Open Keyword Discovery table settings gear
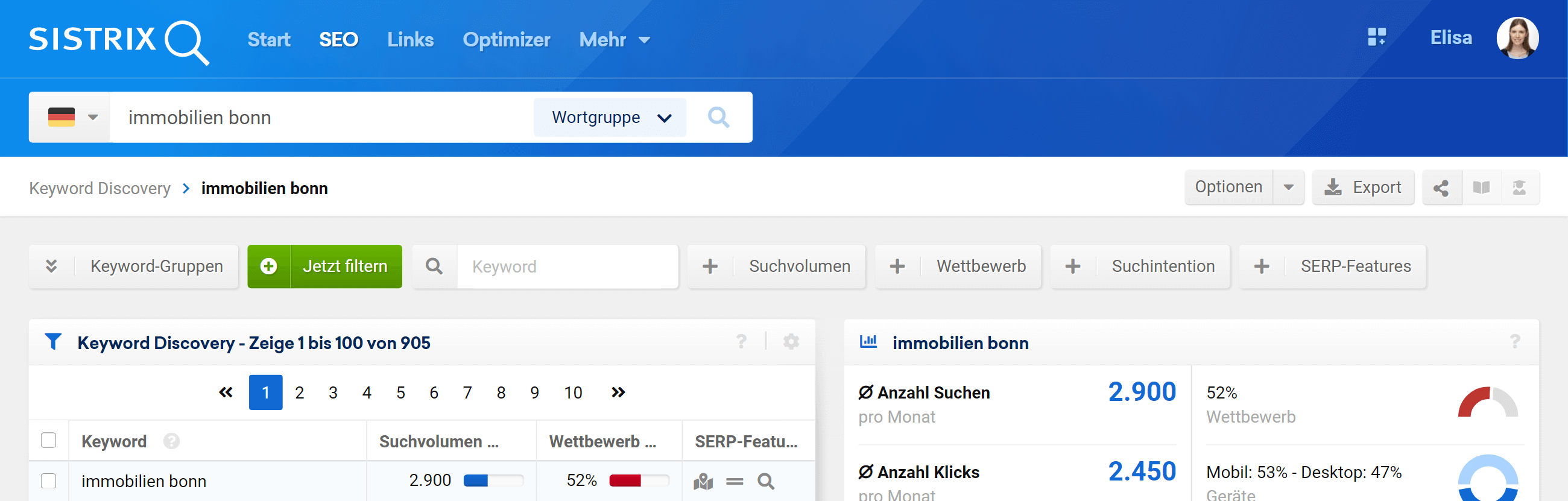 point(791,342)
